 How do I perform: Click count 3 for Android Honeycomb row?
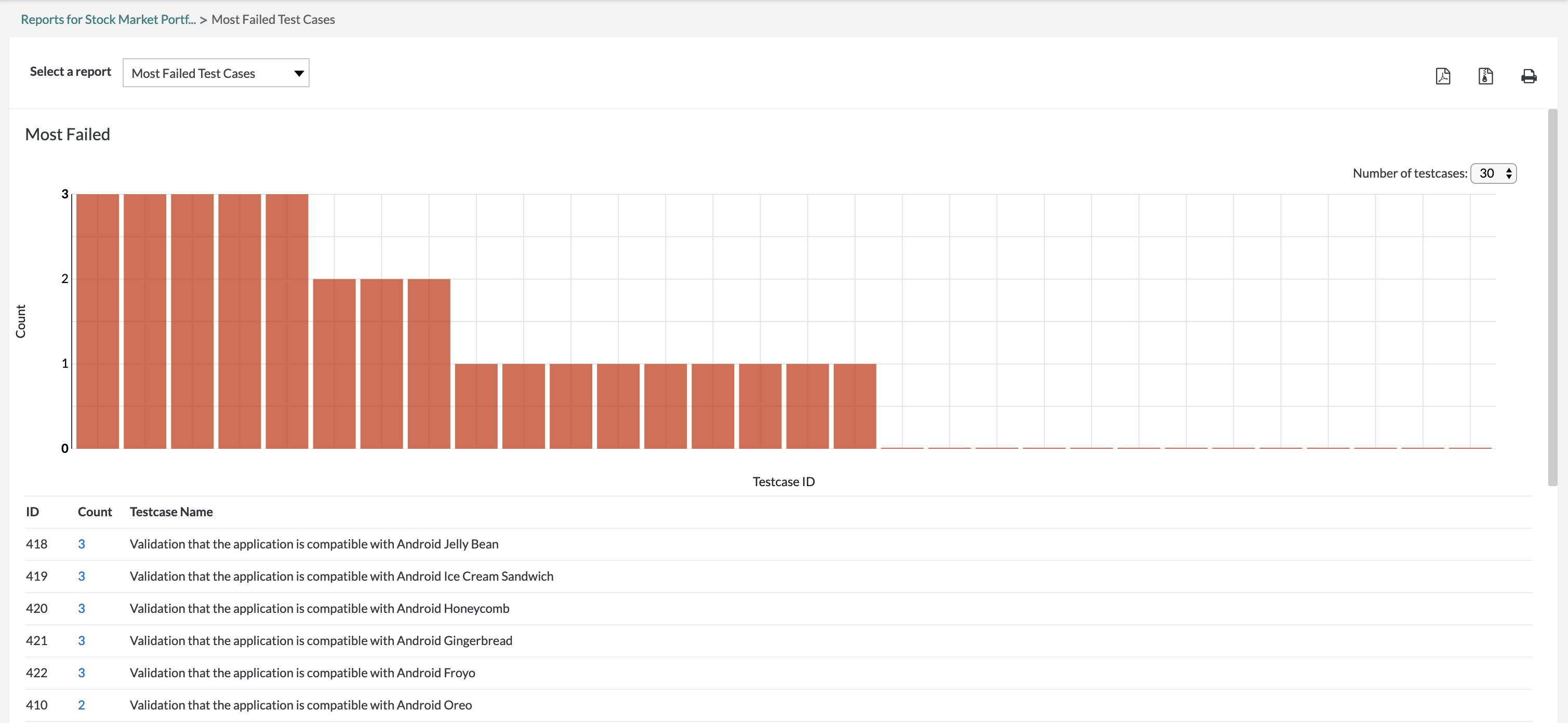(x=82, y=609)
